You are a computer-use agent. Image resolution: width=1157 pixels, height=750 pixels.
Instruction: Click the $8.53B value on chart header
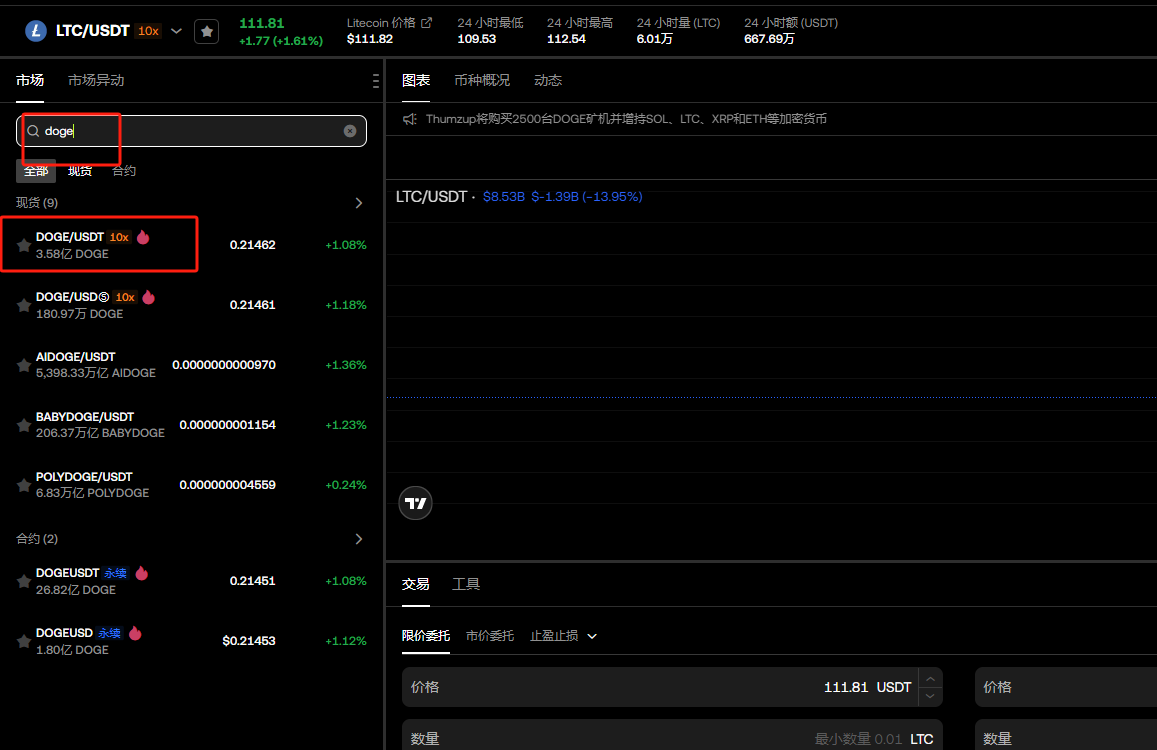pyautogui.click(x=504, y=196)
